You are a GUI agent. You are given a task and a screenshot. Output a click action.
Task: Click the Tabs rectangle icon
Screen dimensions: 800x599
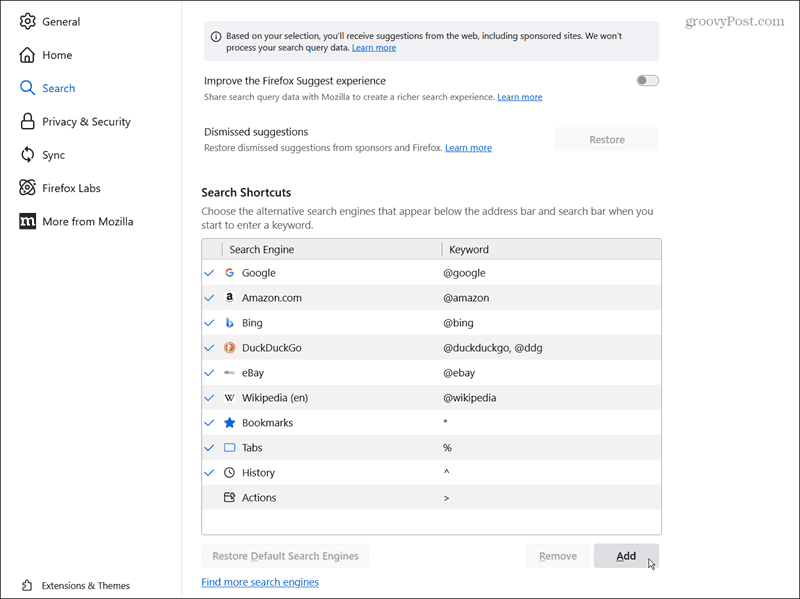[x=230, y=447]
